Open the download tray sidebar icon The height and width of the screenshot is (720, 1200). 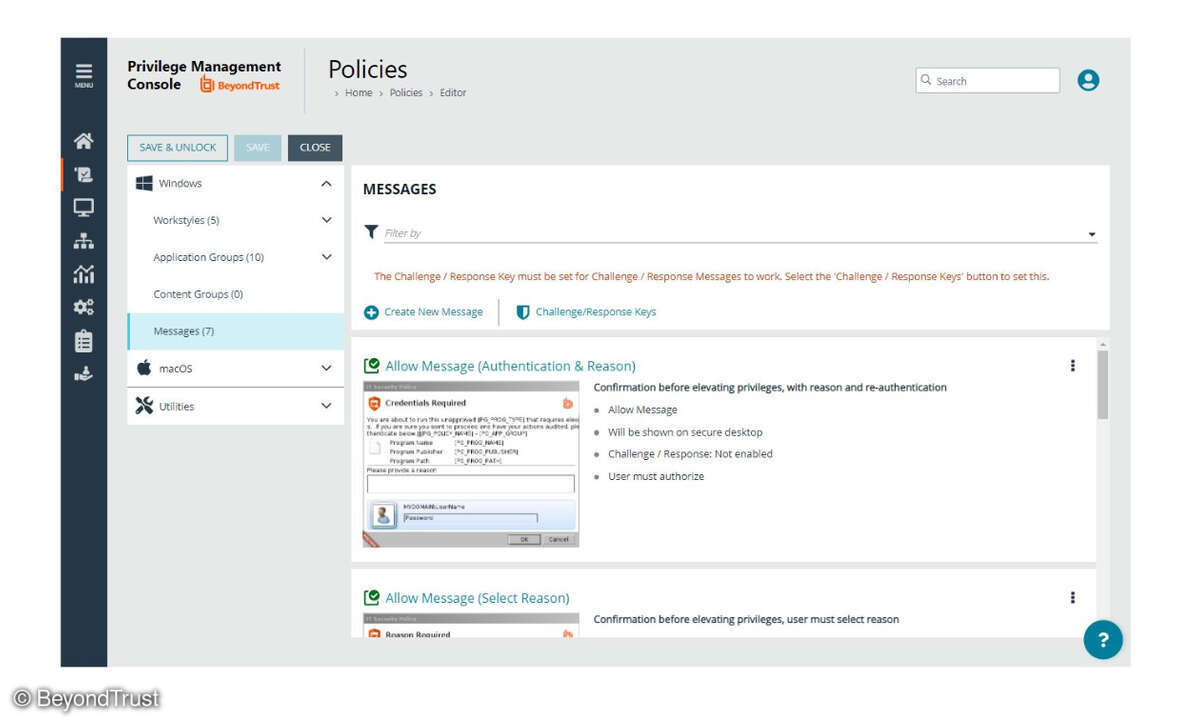(84, 374)
